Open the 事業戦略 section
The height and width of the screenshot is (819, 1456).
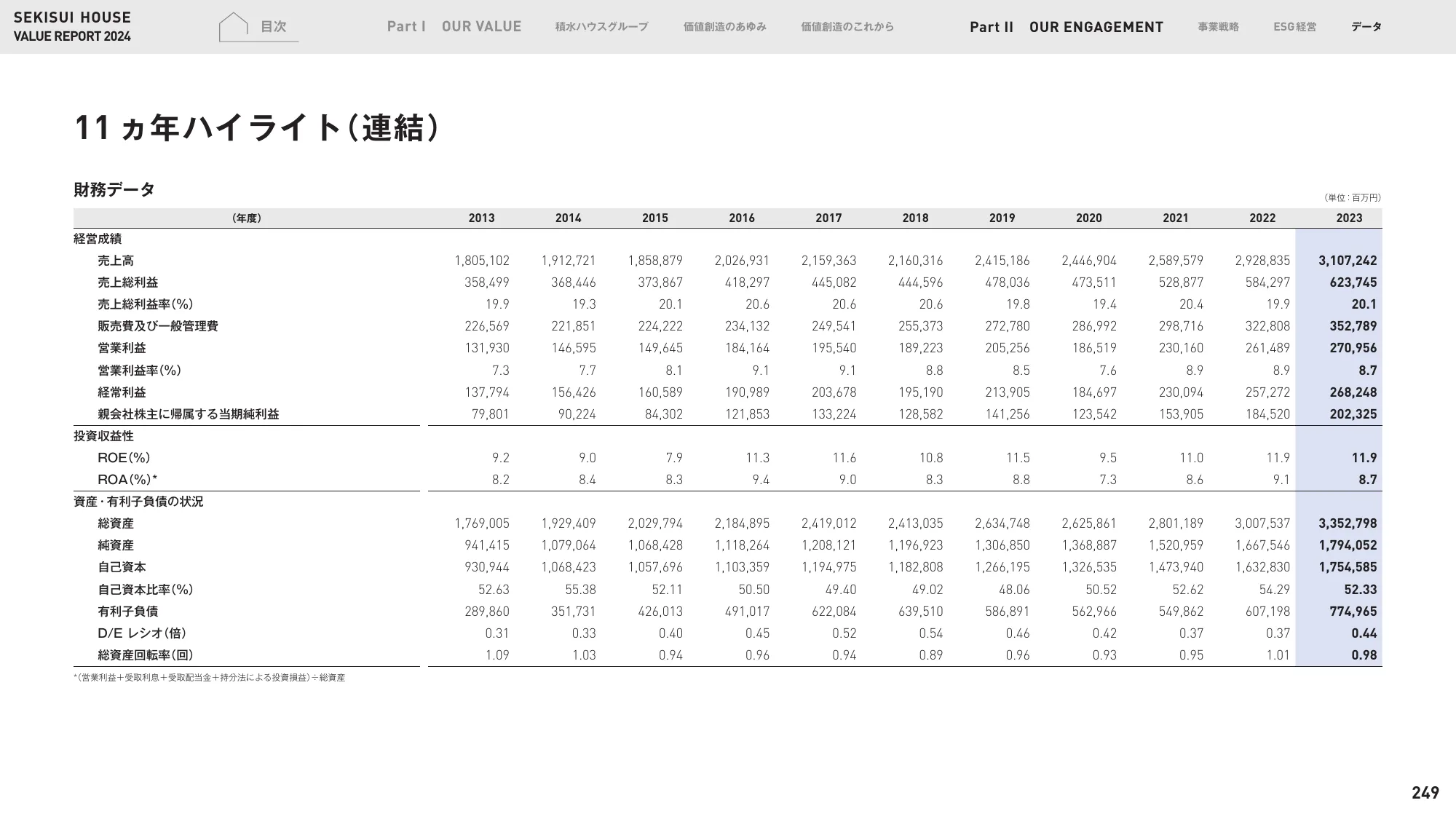point(1218,28)
